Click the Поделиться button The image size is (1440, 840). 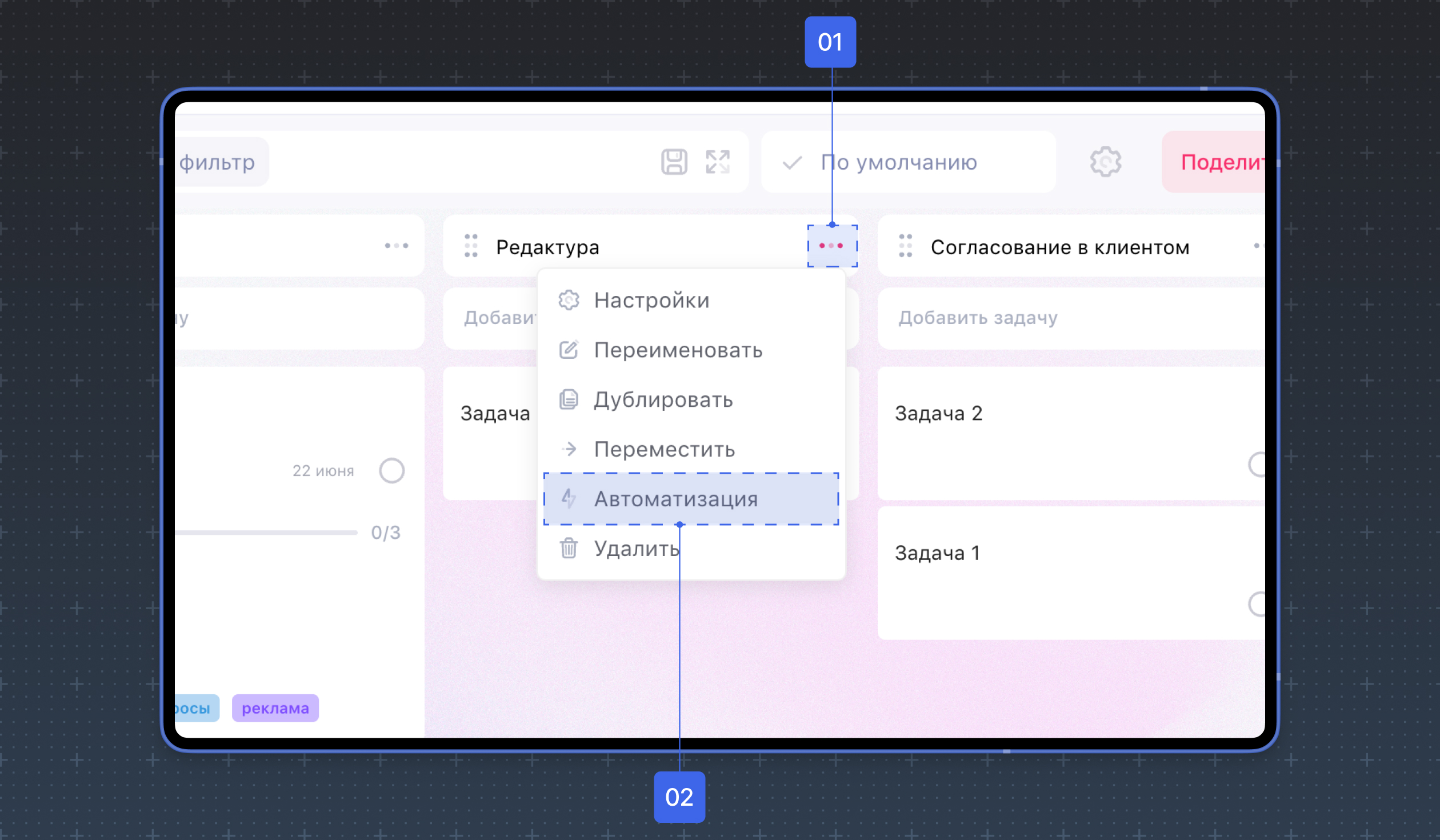[1213, 162]
